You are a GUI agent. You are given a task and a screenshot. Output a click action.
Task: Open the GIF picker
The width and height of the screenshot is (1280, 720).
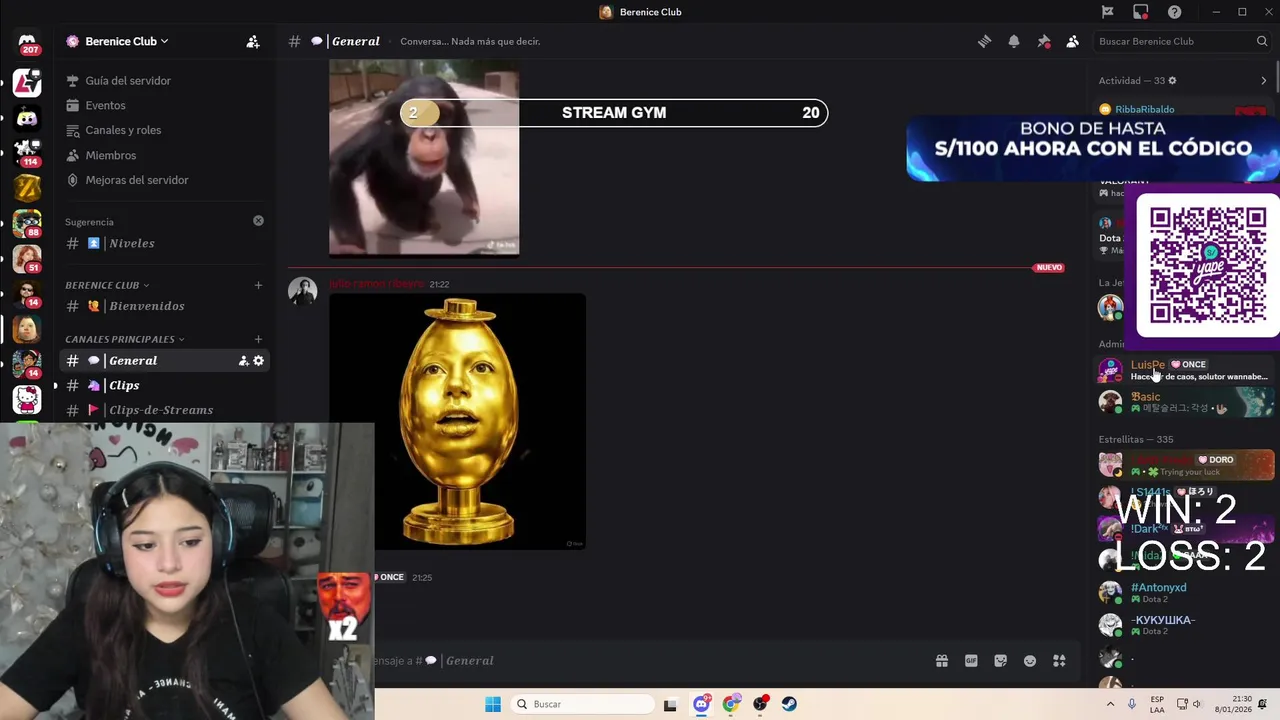click(x=971, y=661)
